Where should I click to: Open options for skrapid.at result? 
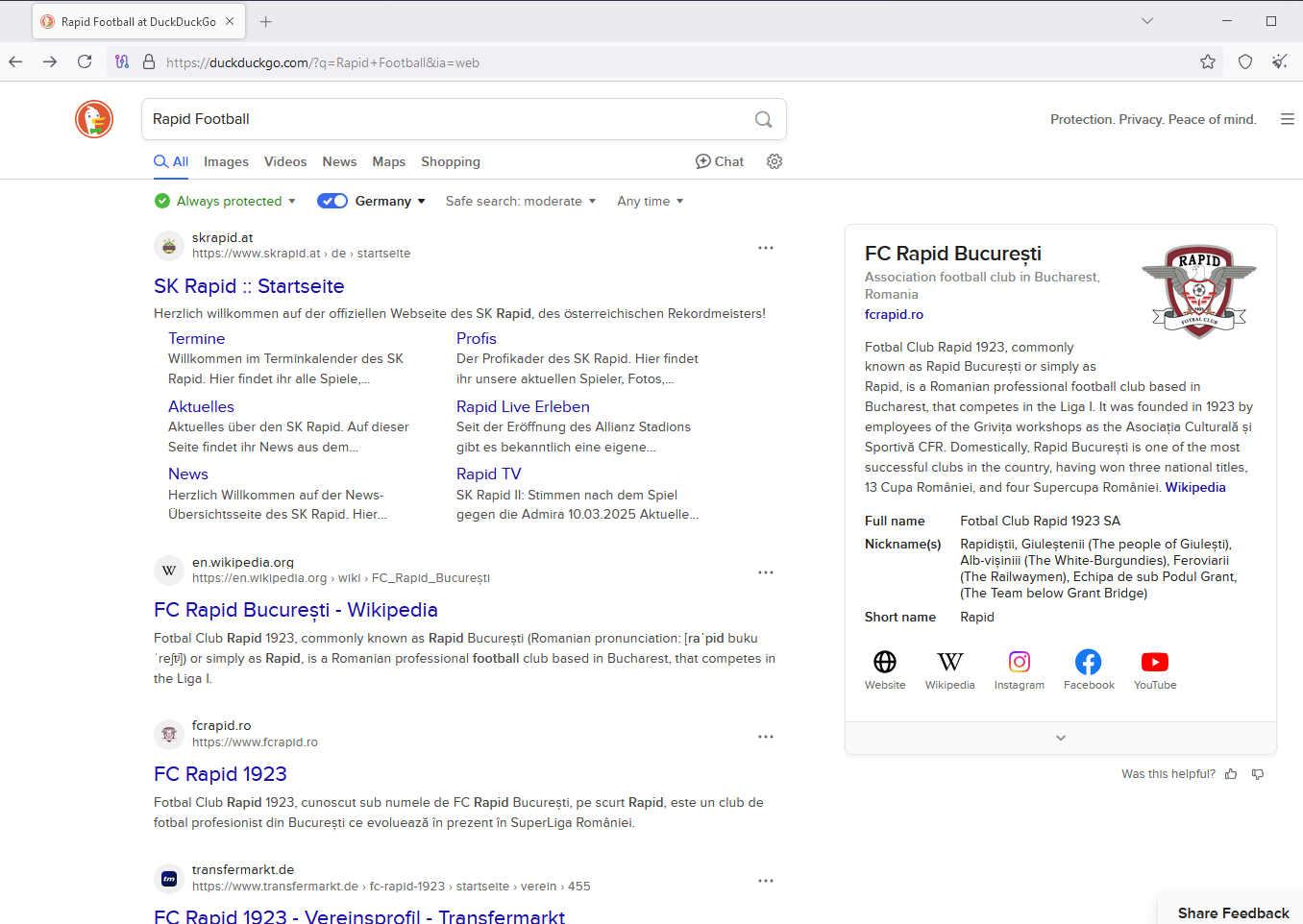pos(766,248)
